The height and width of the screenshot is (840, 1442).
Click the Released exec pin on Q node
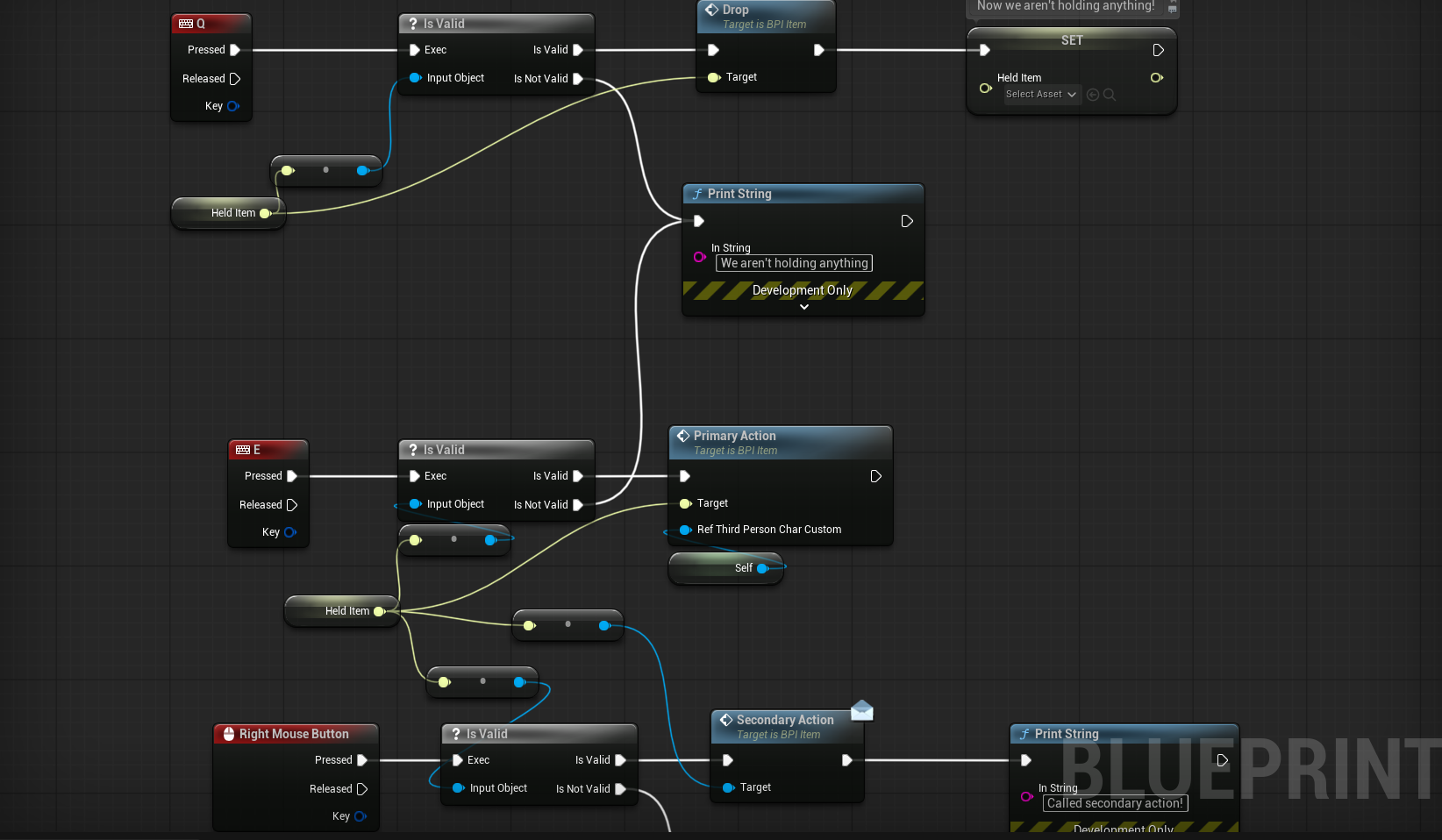point(235,79)
